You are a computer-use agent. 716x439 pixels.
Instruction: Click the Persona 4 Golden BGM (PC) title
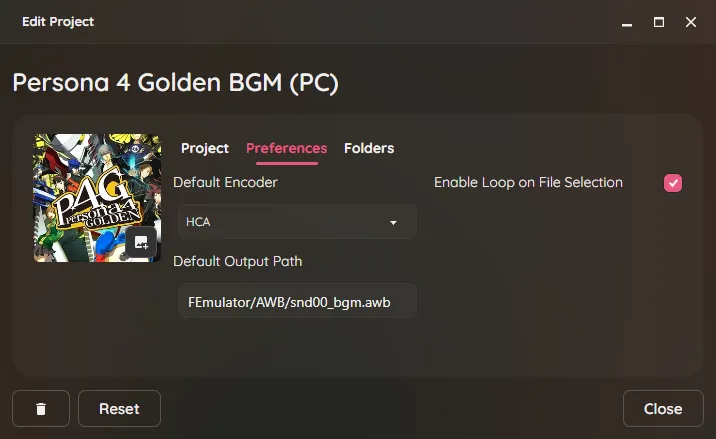pos(175,83)
